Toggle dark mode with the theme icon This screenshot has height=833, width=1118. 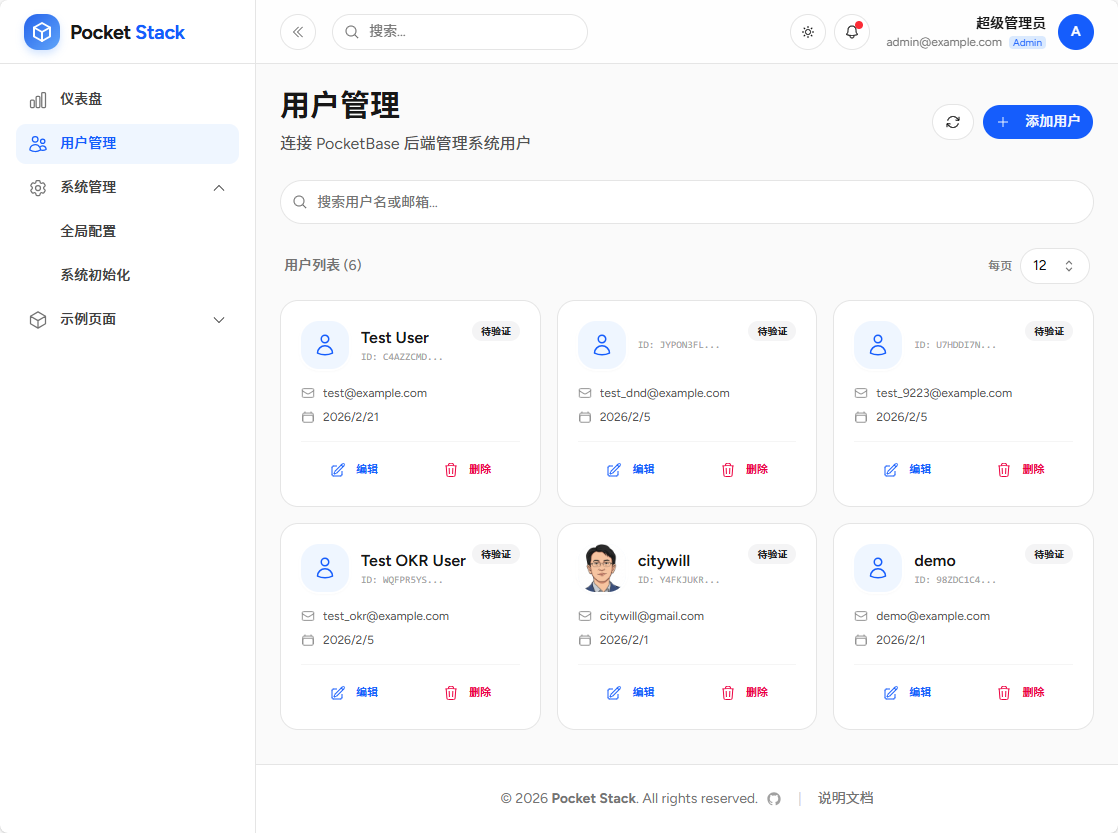807,32
